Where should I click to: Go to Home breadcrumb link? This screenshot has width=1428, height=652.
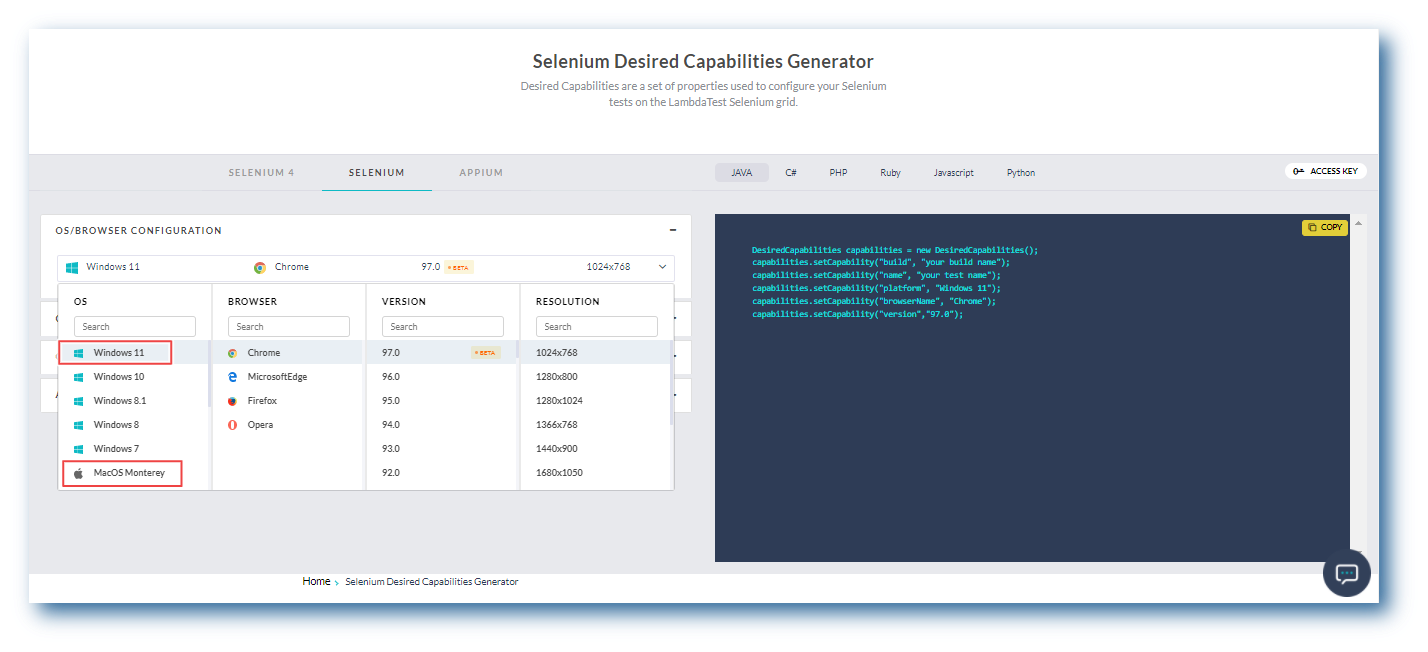click(316, 581)
